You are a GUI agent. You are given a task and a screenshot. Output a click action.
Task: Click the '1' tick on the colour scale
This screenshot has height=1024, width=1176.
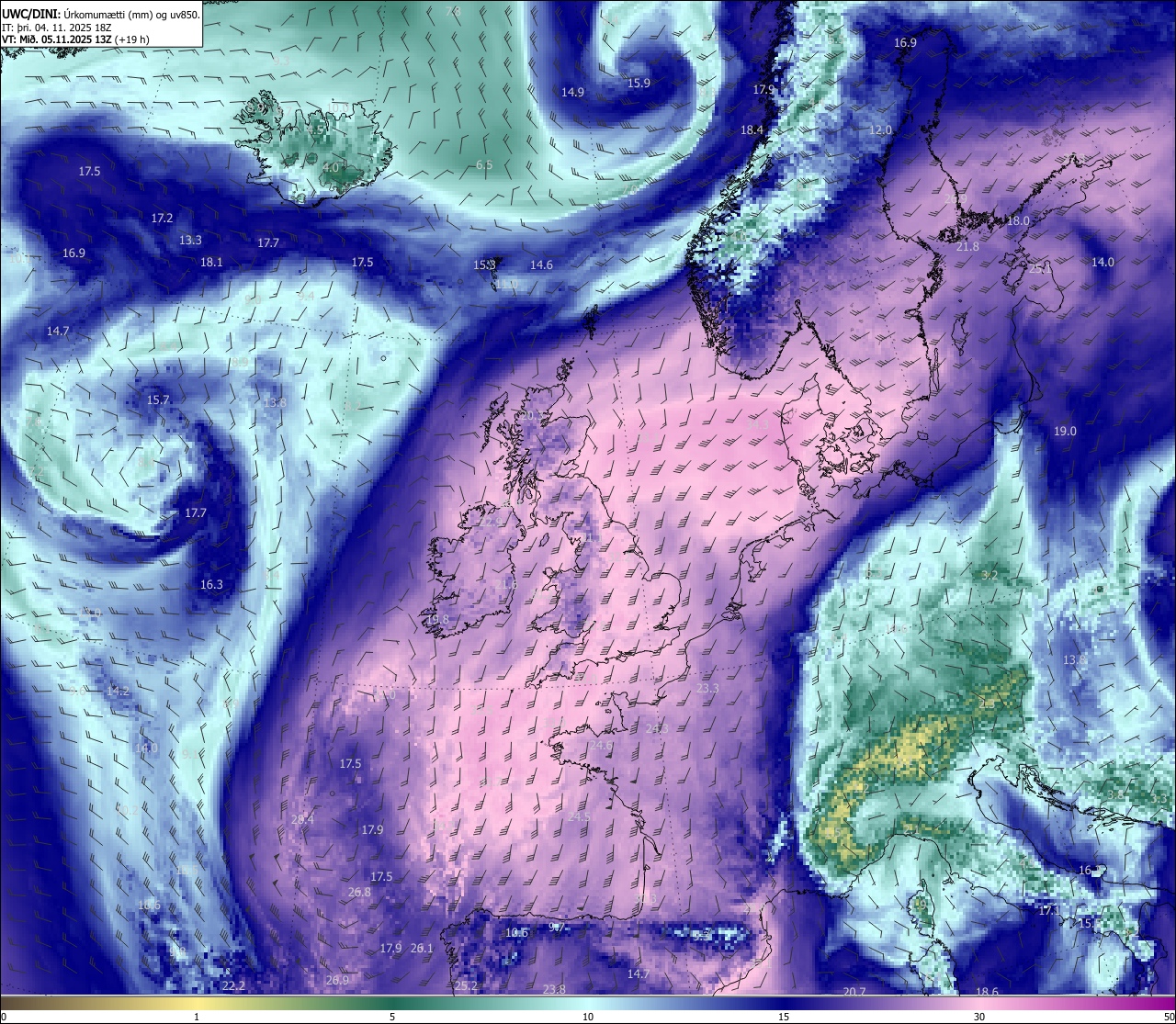197,1018
